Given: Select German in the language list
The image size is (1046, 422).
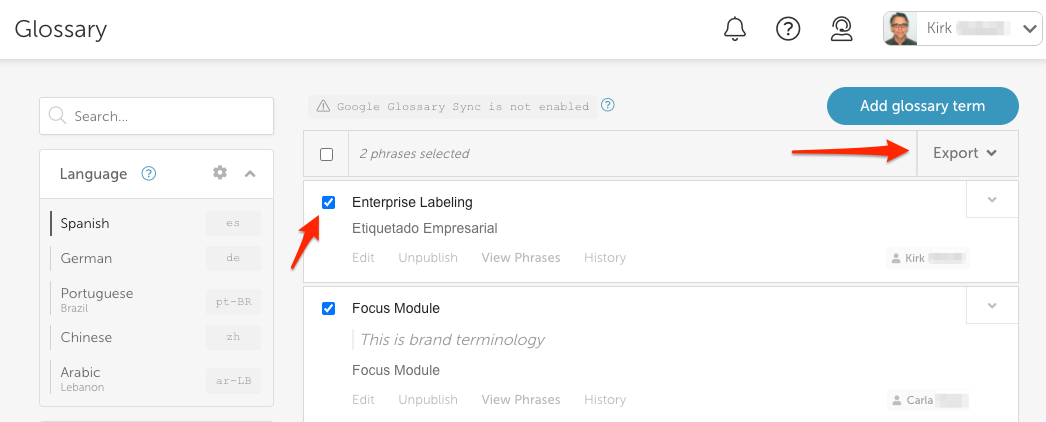Looking at the screenshot, I should pyautogui.click(x=86, y=258).
